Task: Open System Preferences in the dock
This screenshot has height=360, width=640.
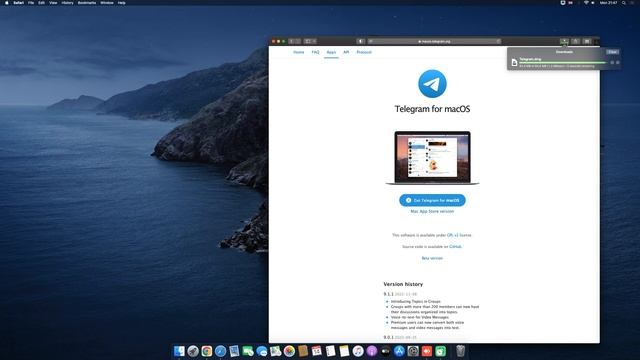Action: [x=413, y=351]
